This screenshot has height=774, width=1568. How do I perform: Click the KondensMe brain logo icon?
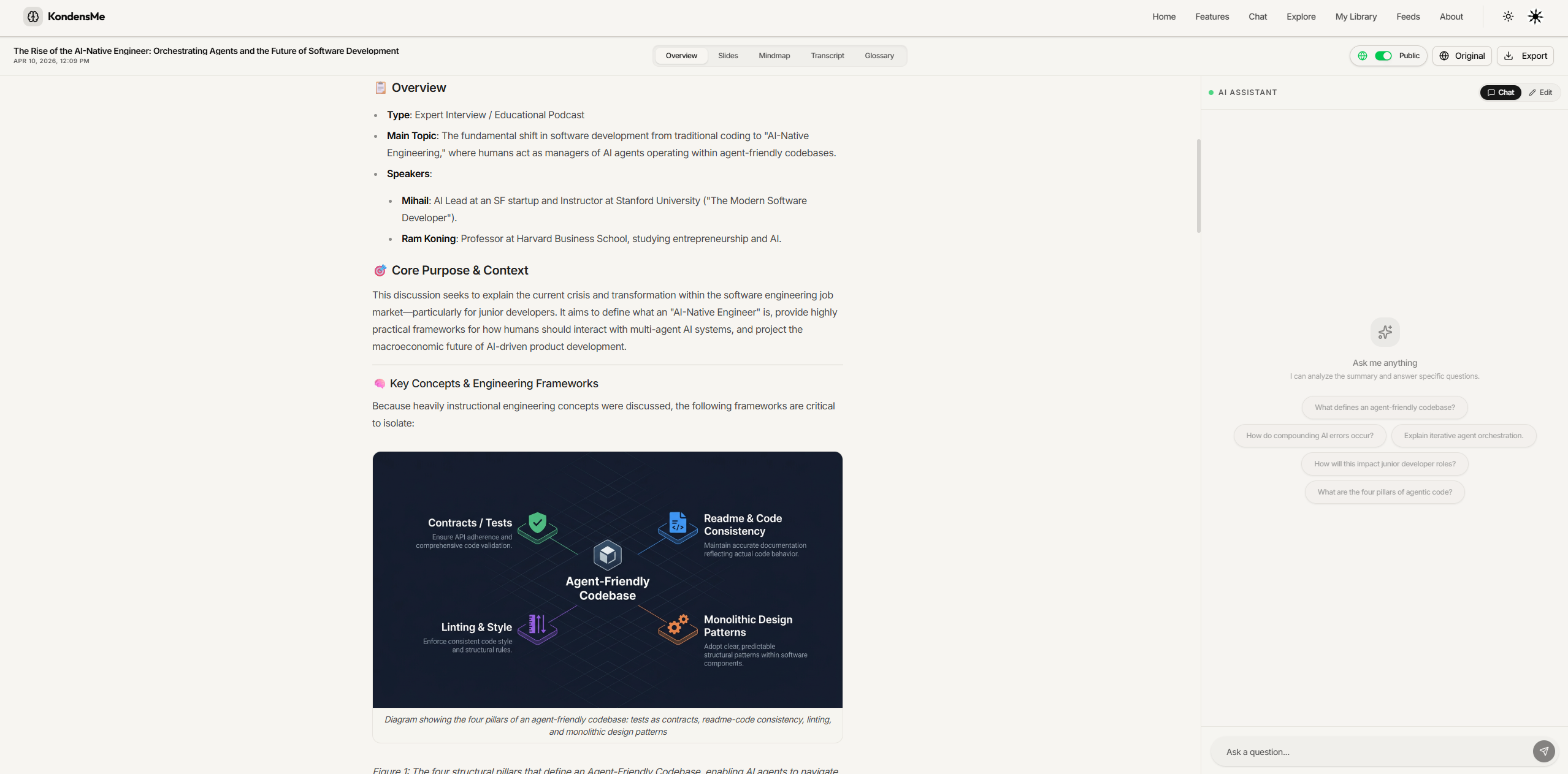tap(33, 17)
